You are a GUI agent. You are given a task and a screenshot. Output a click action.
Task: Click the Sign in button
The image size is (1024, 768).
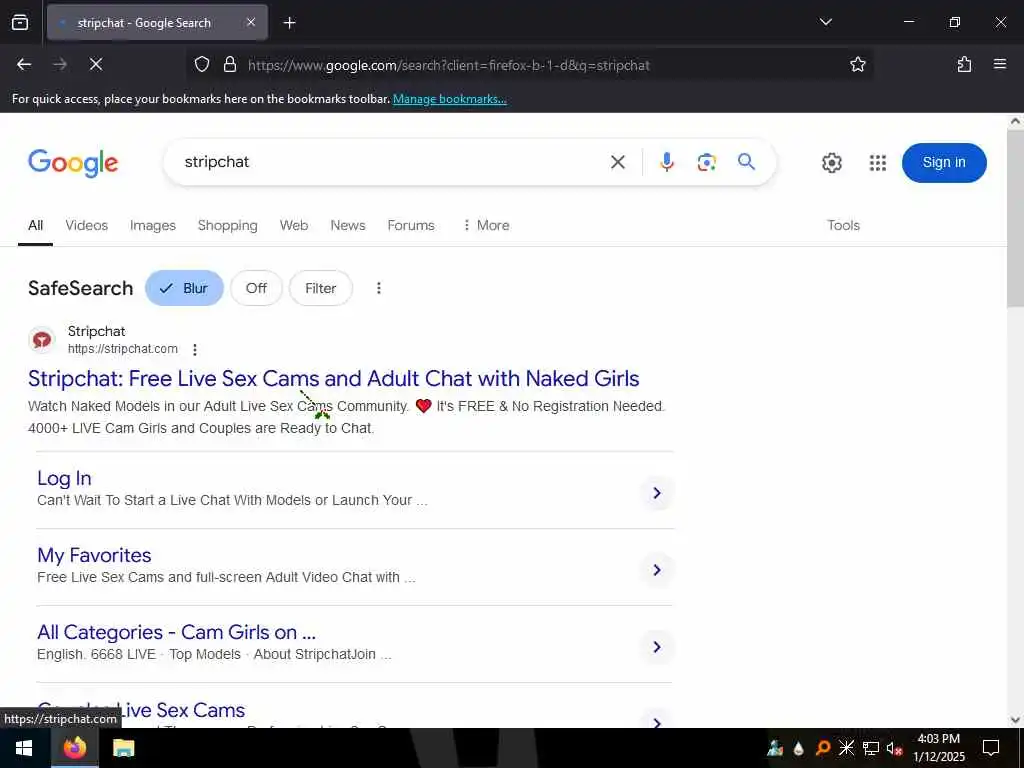(x=944, y=163)
